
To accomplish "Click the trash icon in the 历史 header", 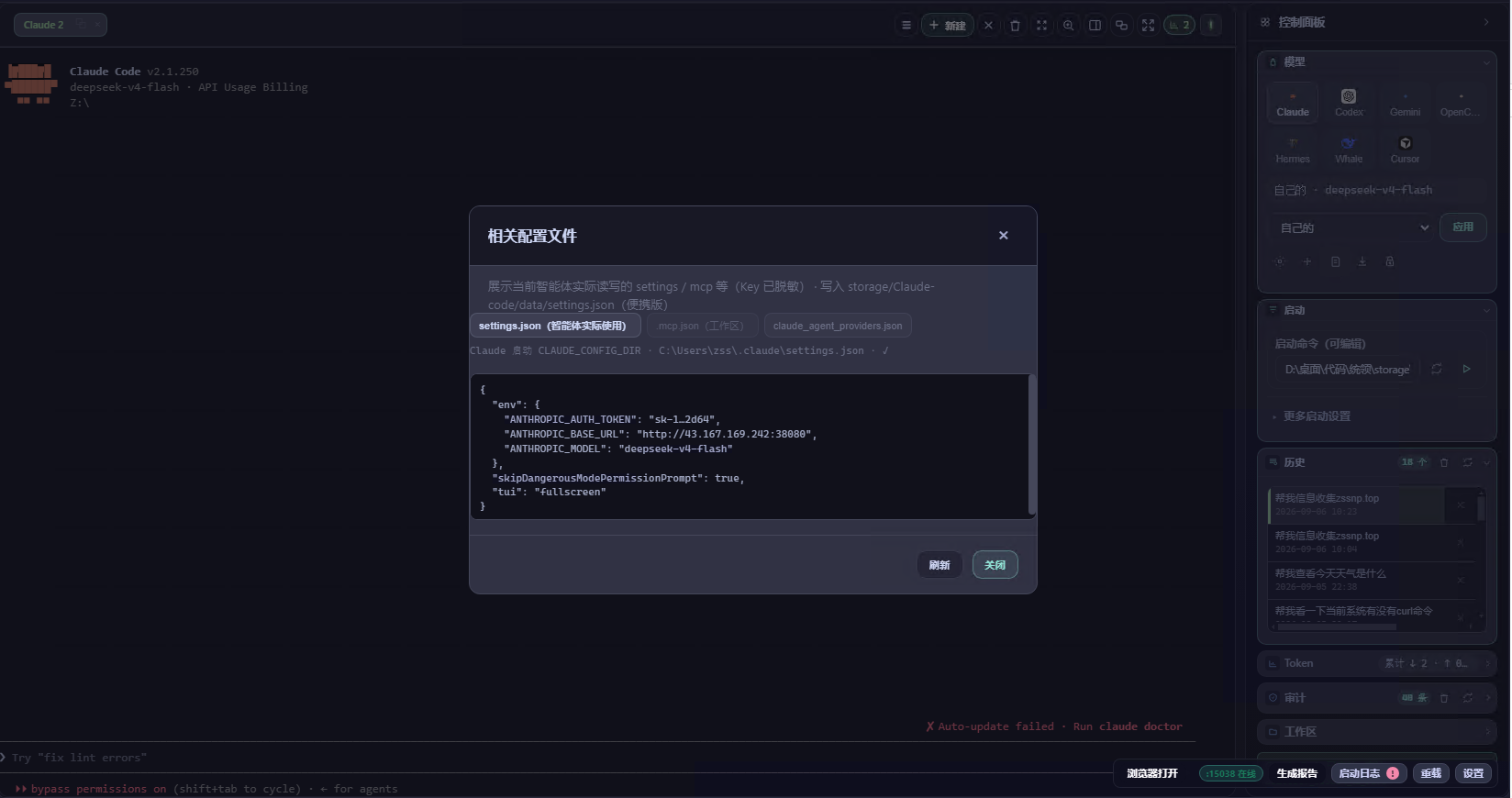I will point(1444,462).
